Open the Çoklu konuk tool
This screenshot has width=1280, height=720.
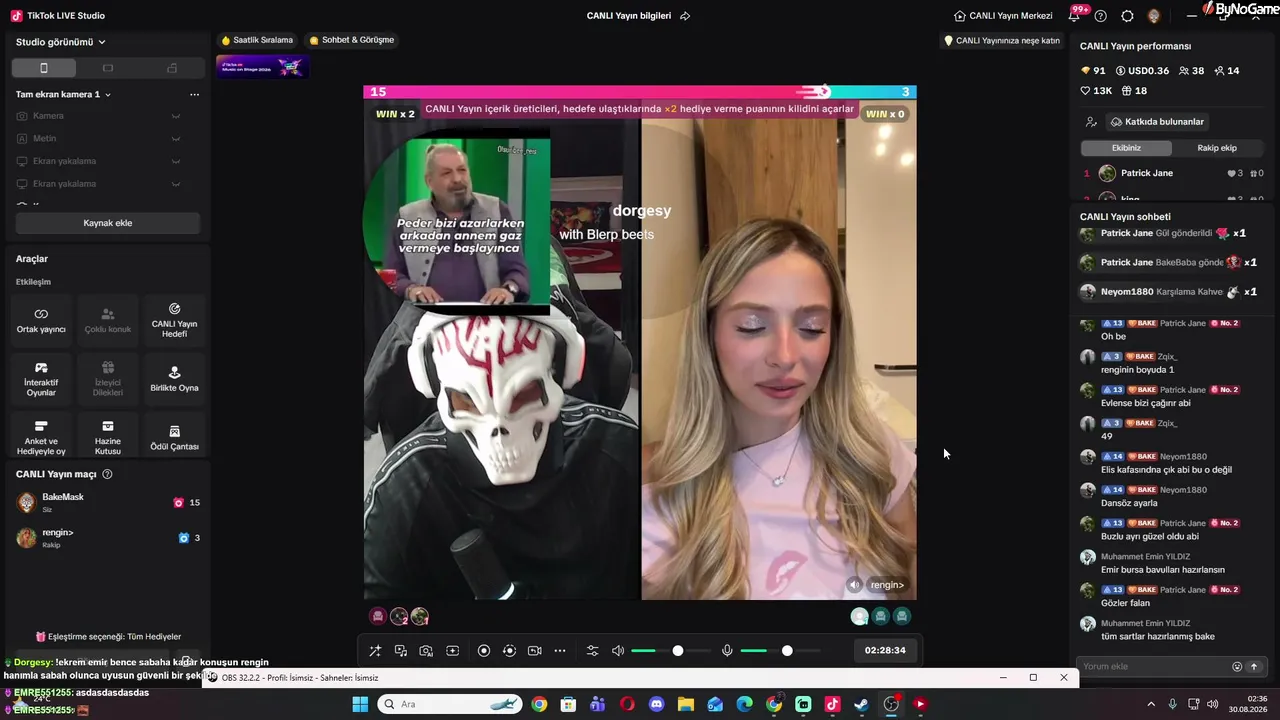click(108, 321)
